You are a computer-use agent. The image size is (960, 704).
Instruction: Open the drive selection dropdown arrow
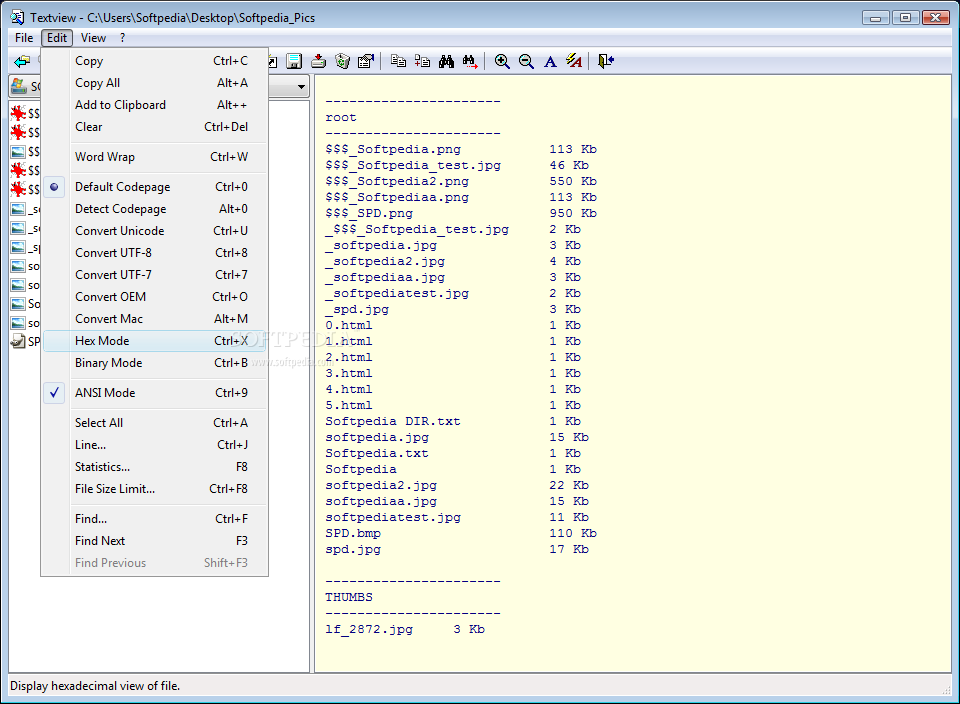point(301,87)
